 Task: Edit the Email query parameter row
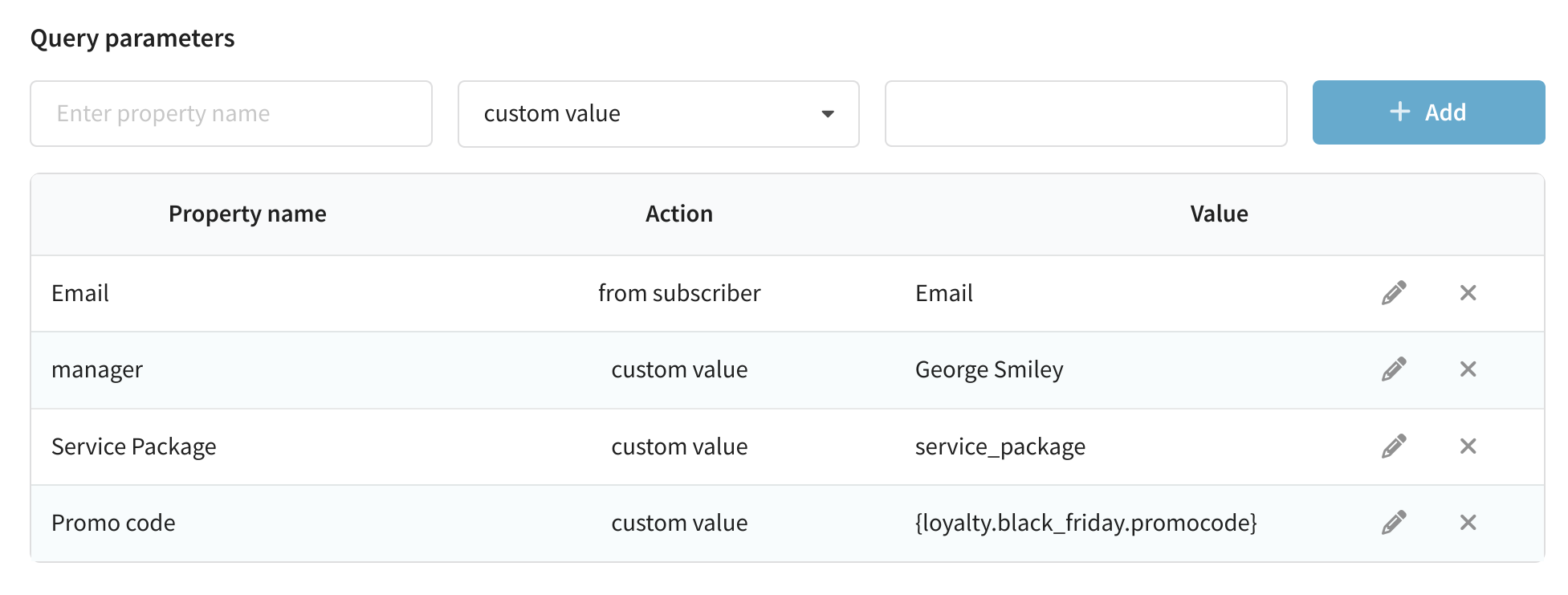pyautogui.click(x=1394, y=293)
